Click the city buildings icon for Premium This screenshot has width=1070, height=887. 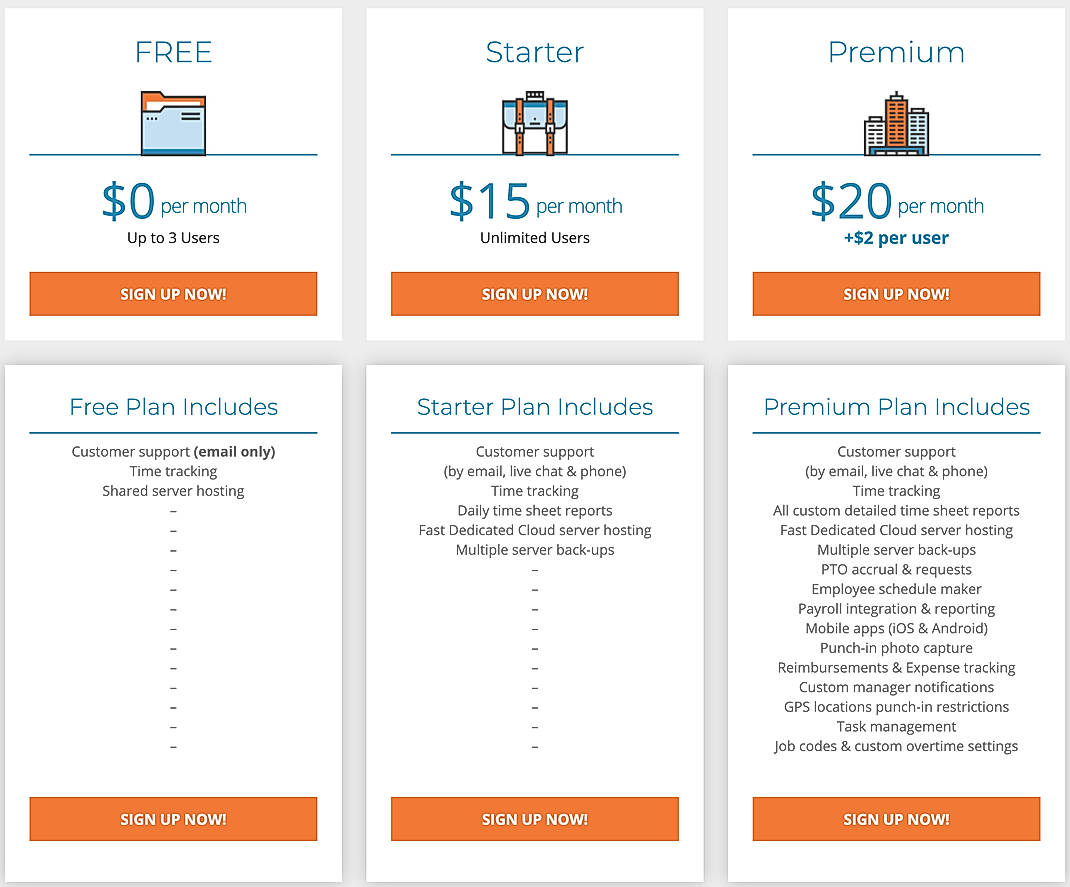[895, 122]
